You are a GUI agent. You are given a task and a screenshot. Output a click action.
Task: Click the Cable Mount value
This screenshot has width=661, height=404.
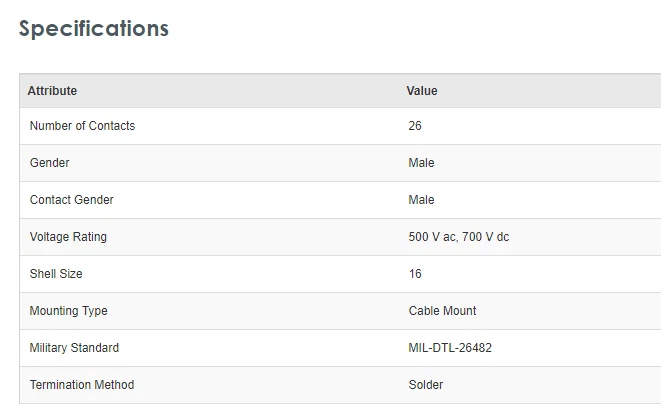442,311
